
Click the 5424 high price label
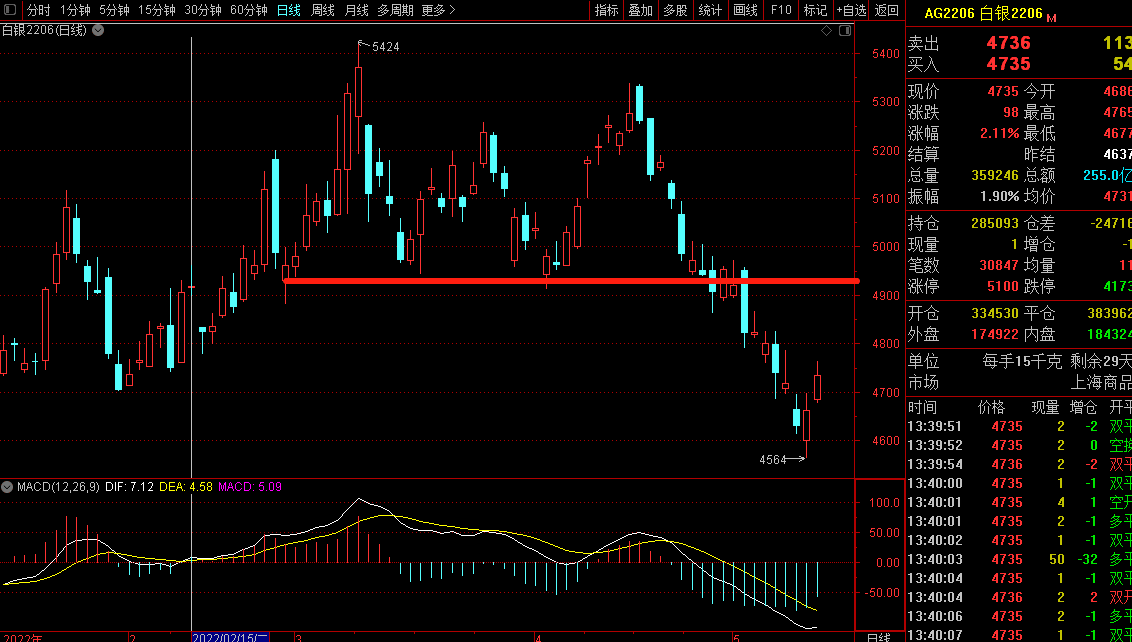386,47
